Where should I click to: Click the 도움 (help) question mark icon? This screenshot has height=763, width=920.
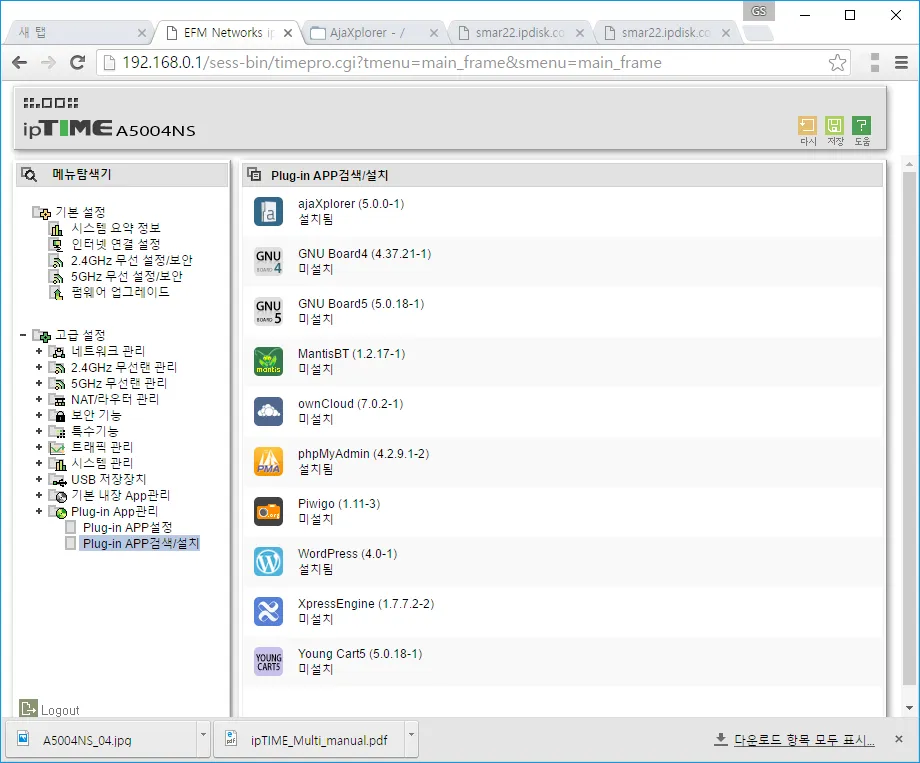(x=861, y=126)
